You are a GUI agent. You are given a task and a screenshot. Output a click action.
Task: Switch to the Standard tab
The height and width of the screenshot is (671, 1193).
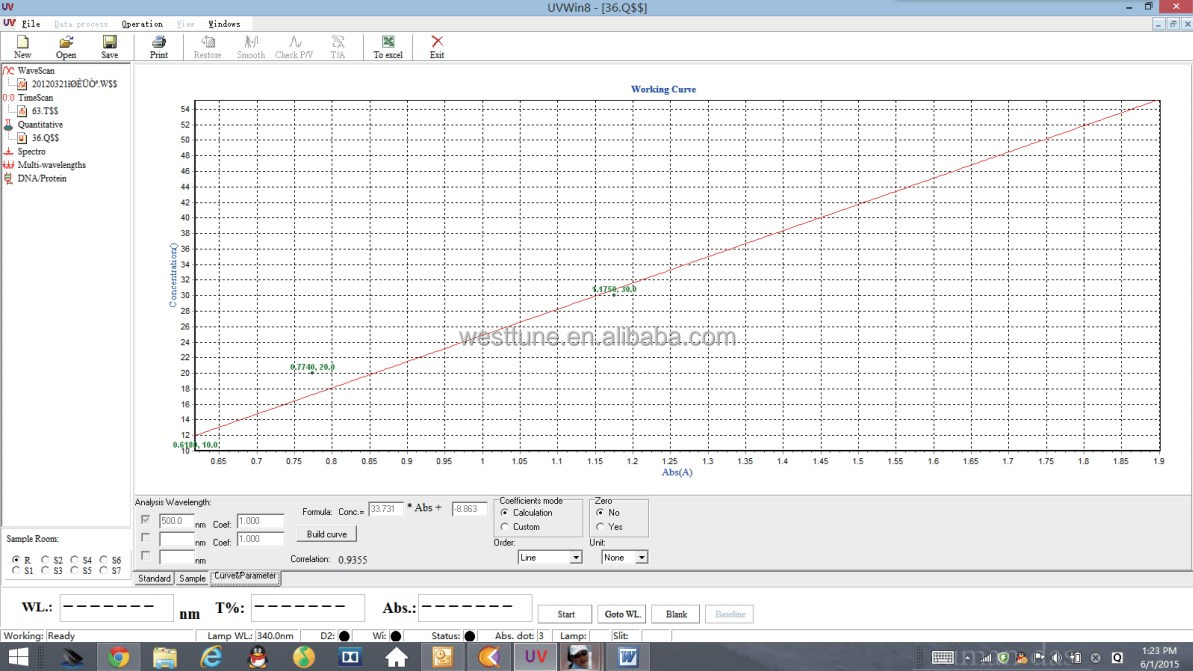point(153,578)
